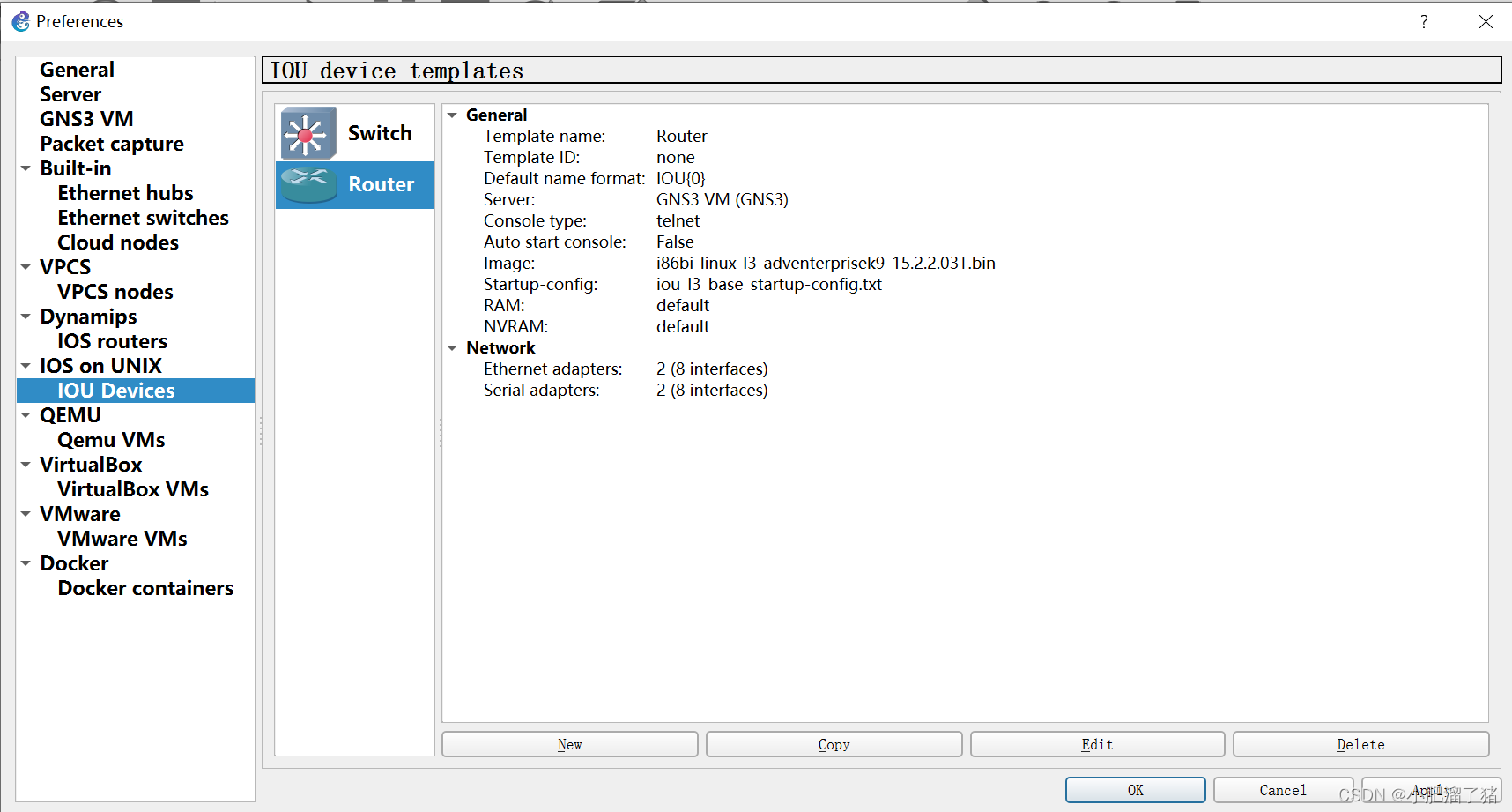The height and width of the screenshot is (812, 1512).
Task: Confirm preferences with OK
Action: [x=1136, y=790]
